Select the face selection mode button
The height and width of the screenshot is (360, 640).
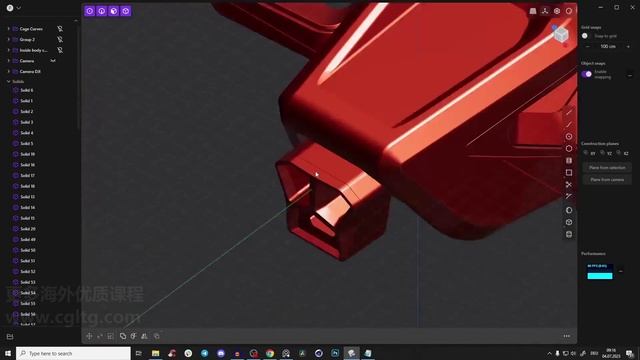(x=113, y=11)
